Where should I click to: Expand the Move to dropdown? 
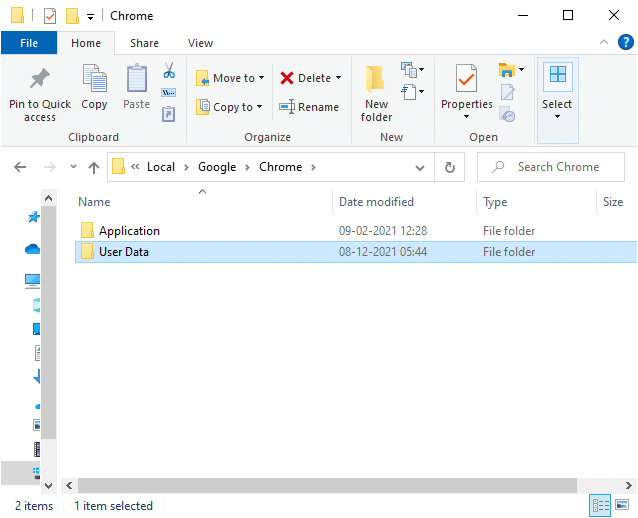click(262, 78)
